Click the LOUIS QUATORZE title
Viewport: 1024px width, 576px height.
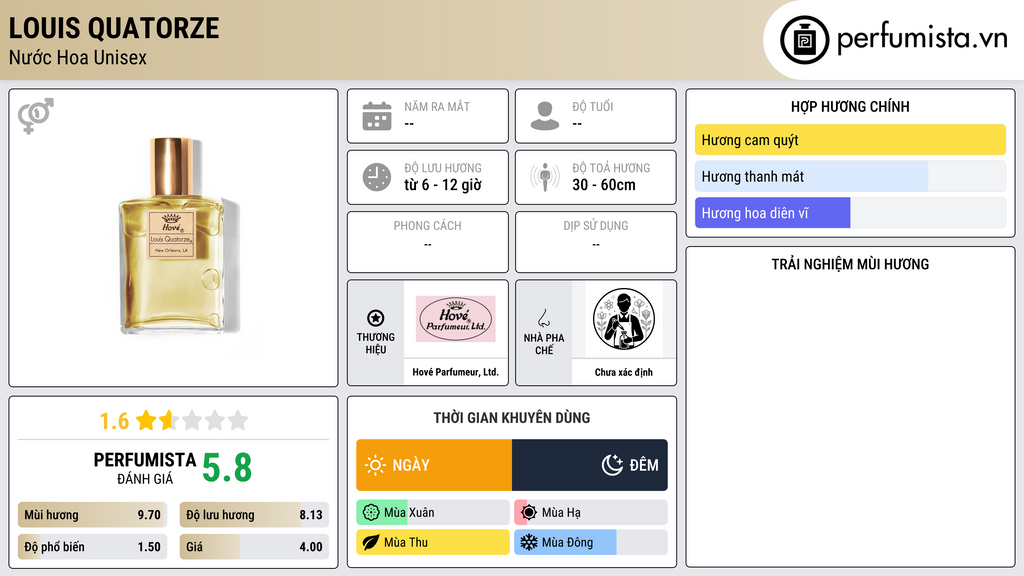[x=114, y=28]
